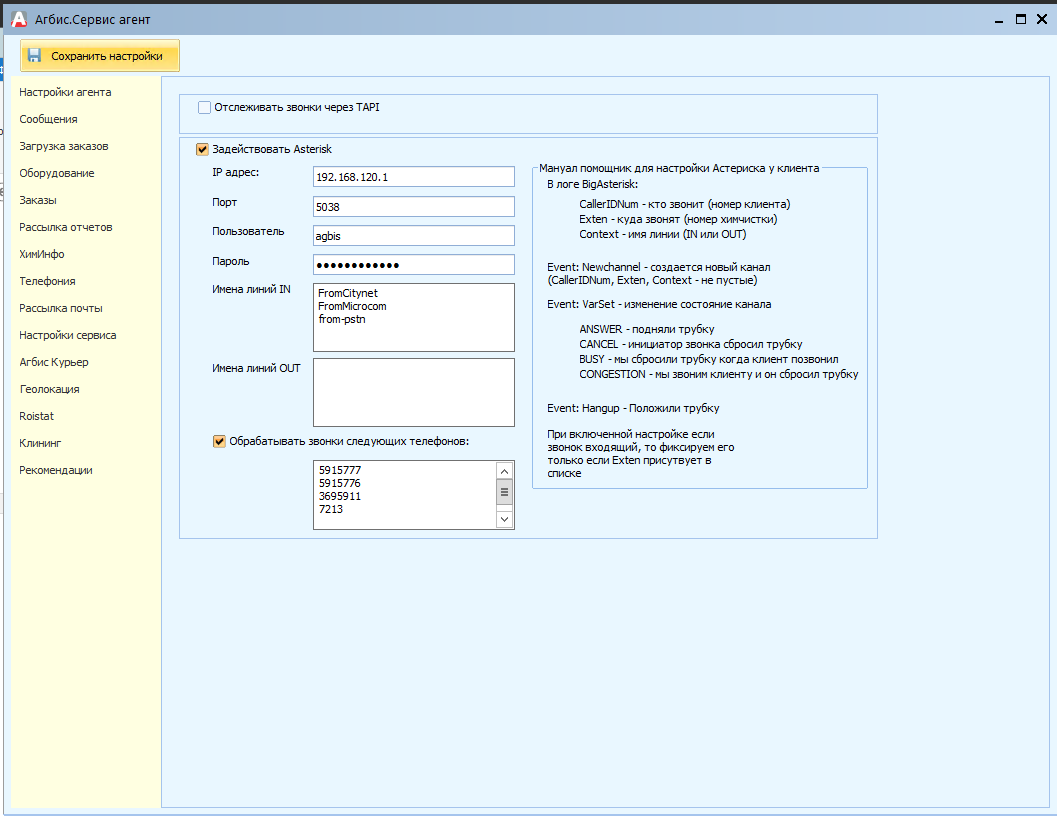Toggle Обрабатывать звонки следующих телефонов checkbox
Viewport: 1057px width, 816px height.
(219, 441)
